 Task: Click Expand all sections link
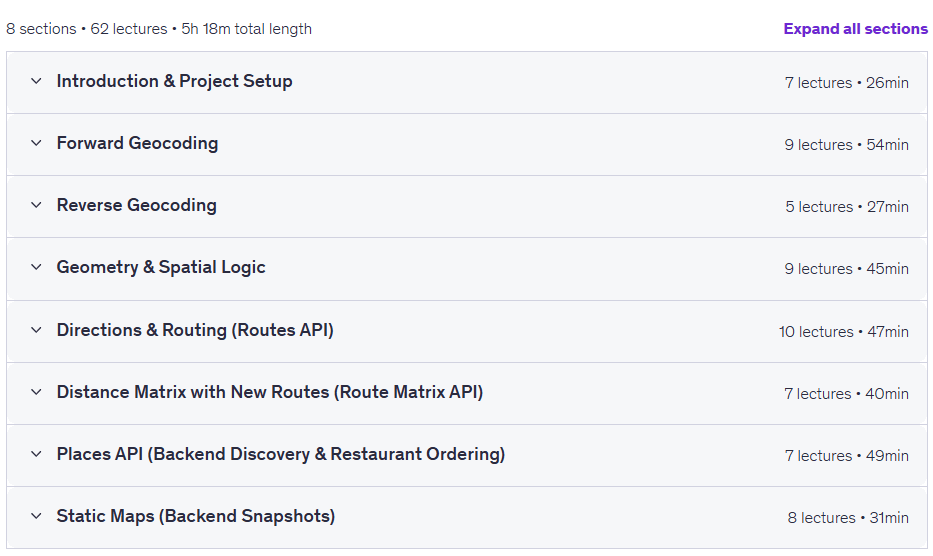(855, 29)
